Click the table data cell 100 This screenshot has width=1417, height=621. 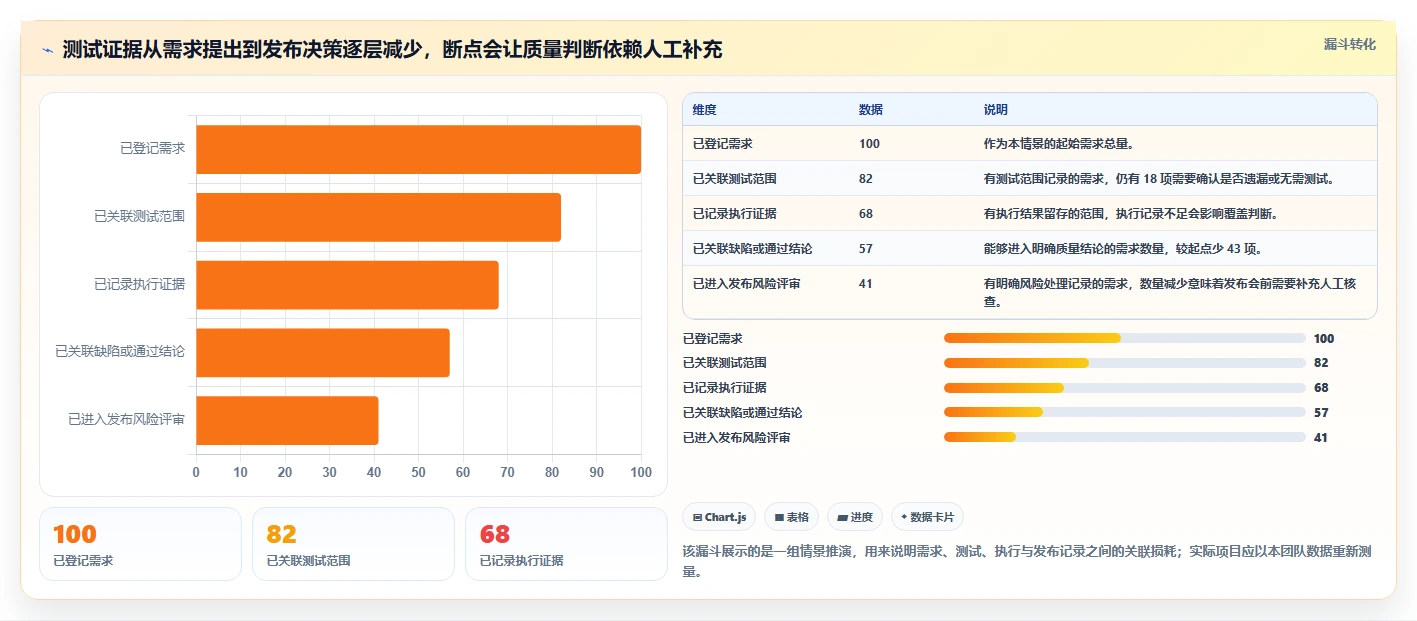(869, 144)
